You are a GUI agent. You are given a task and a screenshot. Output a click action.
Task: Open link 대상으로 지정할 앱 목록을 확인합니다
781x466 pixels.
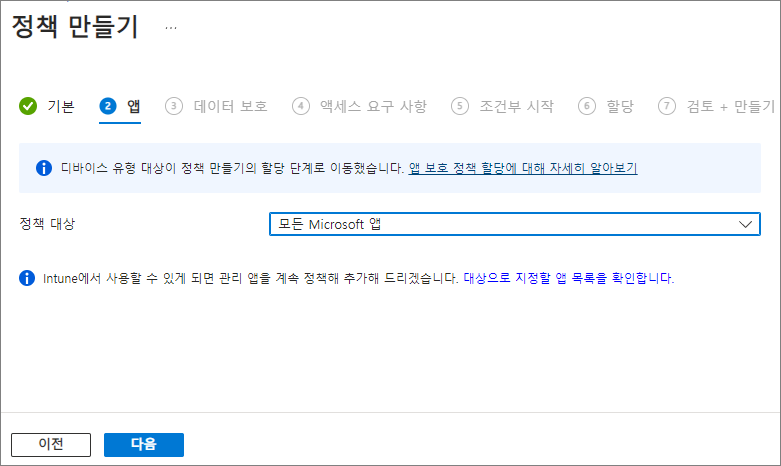(x=569, y=278)
